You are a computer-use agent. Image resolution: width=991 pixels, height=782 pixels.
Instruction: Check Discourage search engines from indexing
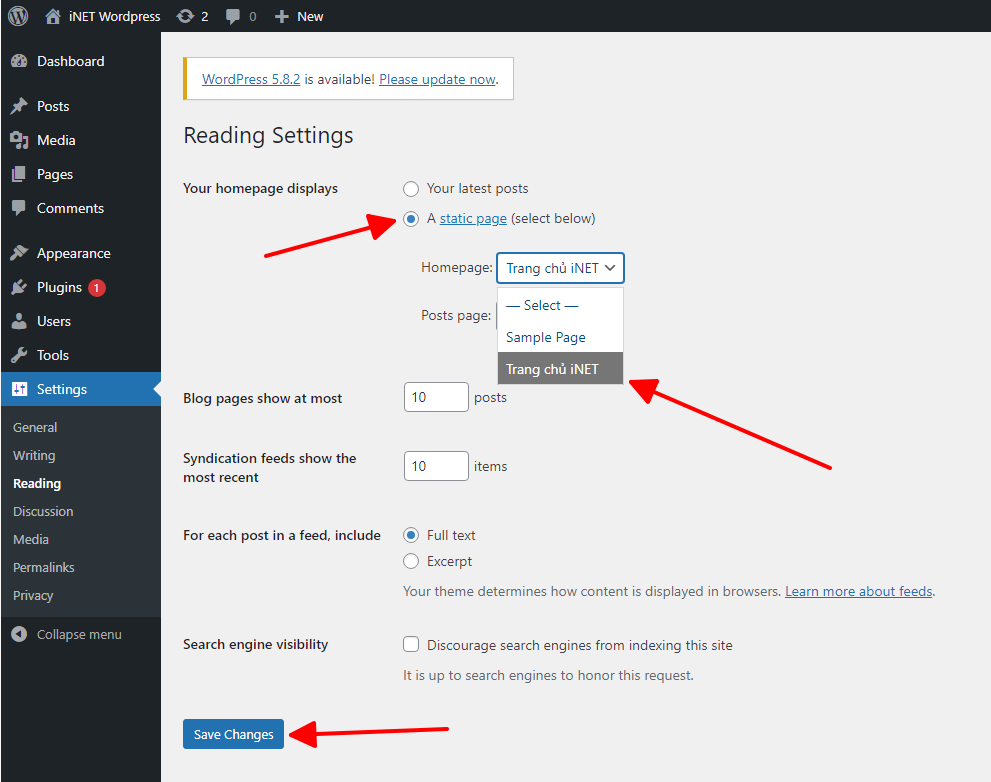pos(411,644)
